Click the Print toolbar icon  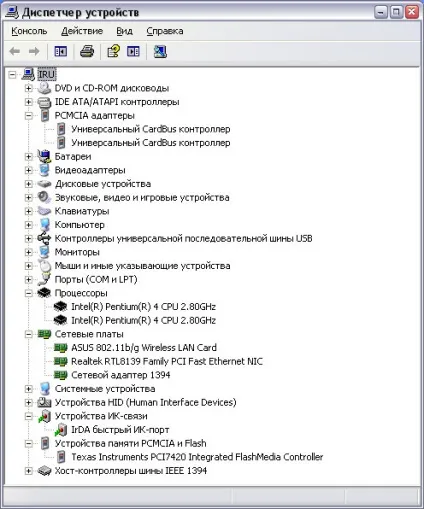[87, 51]
